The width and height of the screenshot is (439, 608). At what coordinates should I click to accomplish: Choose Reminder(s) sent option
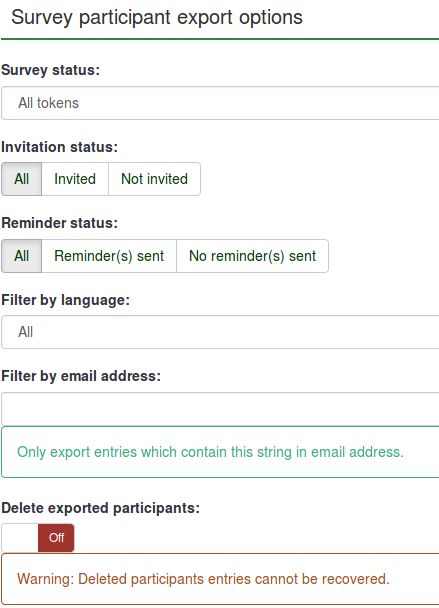pyautogui.click(x=109, y=256)
